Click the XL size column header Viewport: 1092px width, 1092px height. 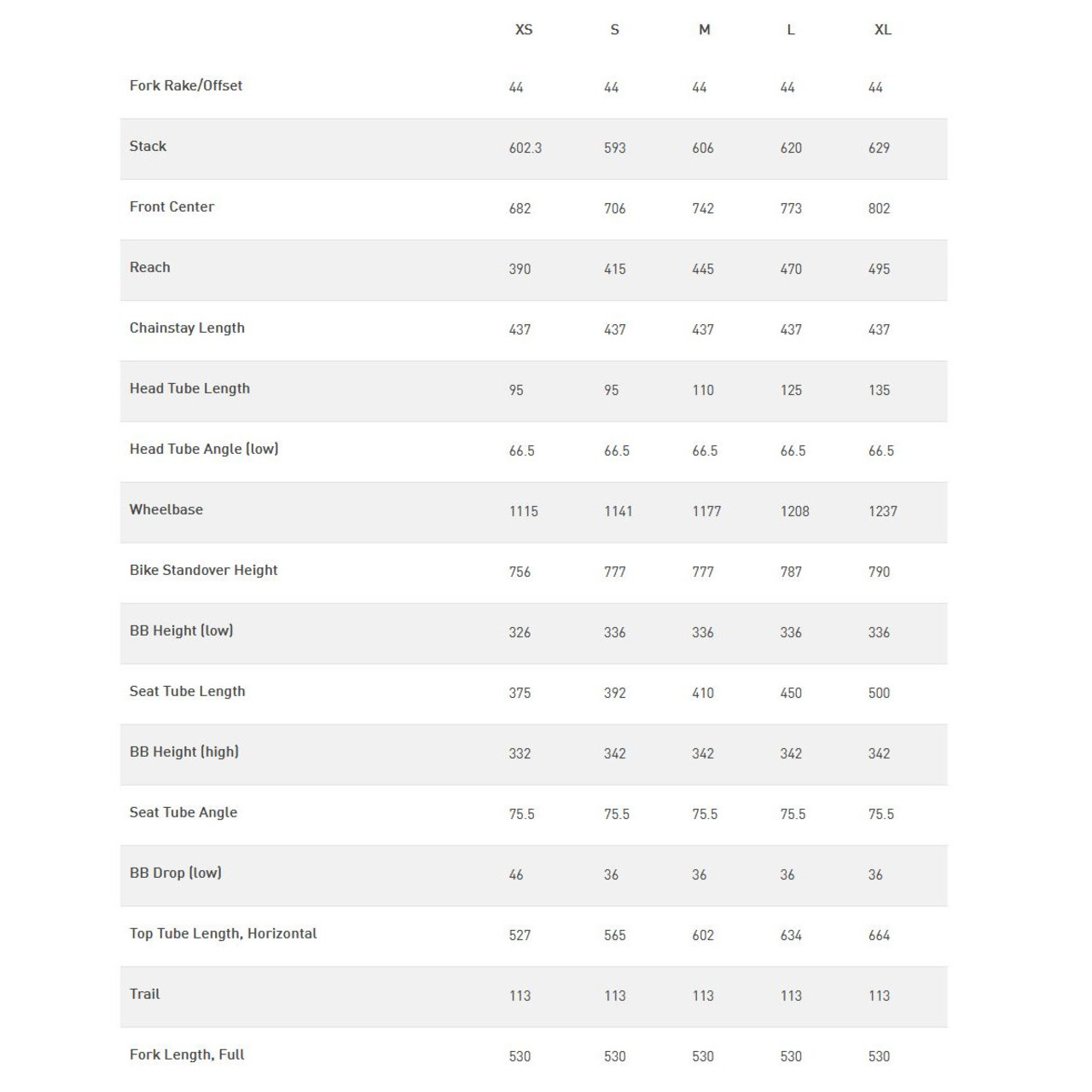[883, 30]
